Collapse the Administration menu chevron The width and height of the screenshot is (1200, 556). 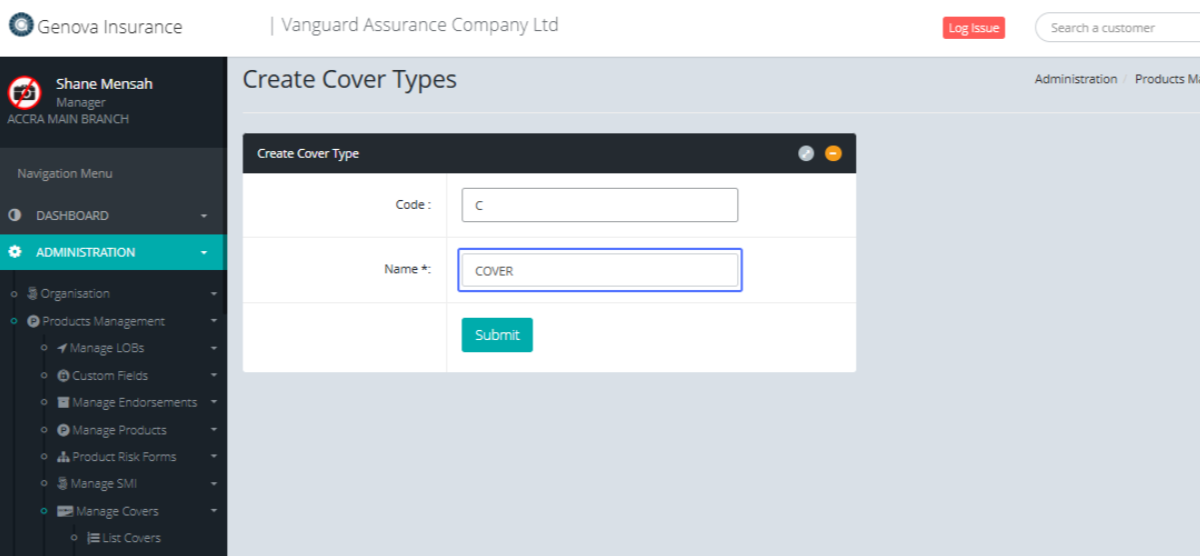point(204,253)
